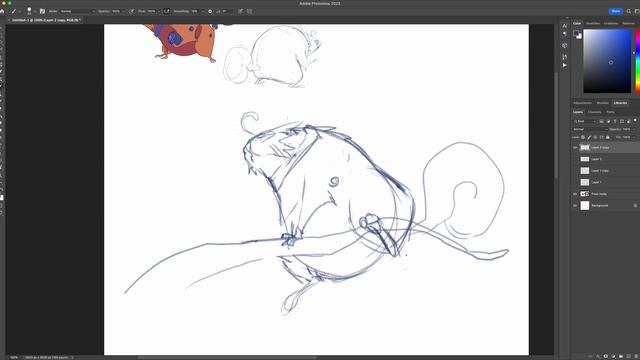
Task: Select the Layer 2 row
Action: (x=606, y=159)
